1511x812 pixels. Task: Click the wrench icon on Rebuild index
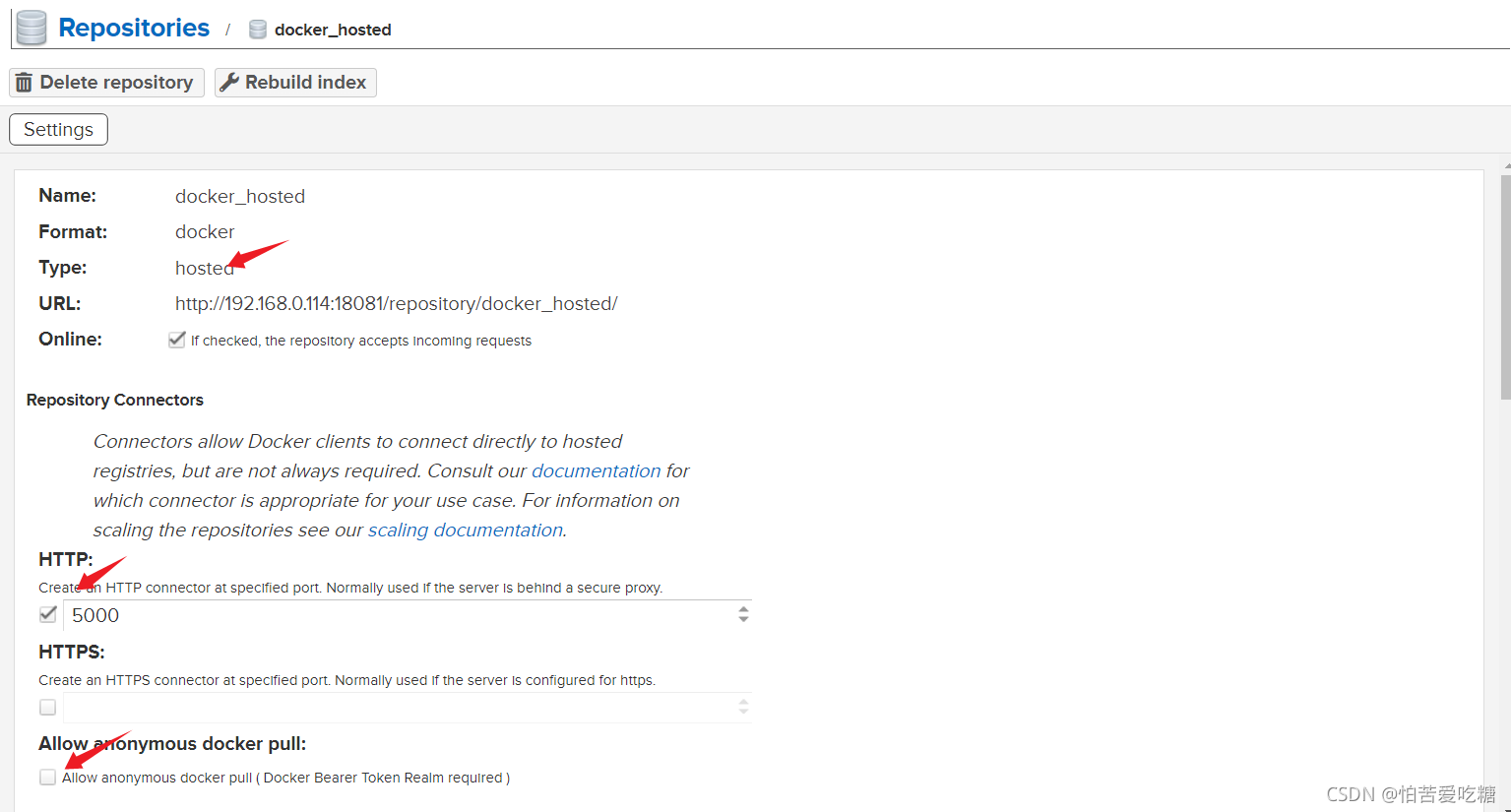tap(229, 82)
